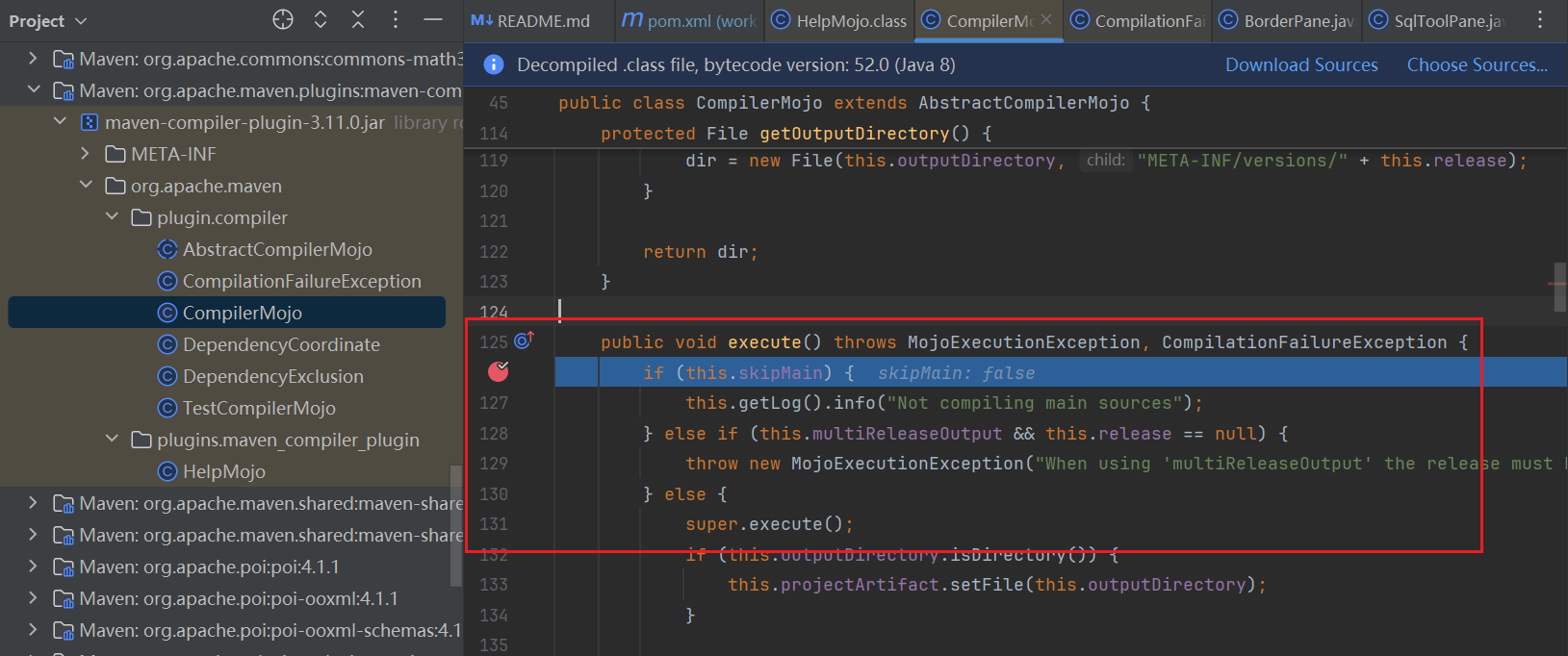The image size is (1568, 656).
Task: Select DependencyCoordinate in project tree
Action: 281,344
